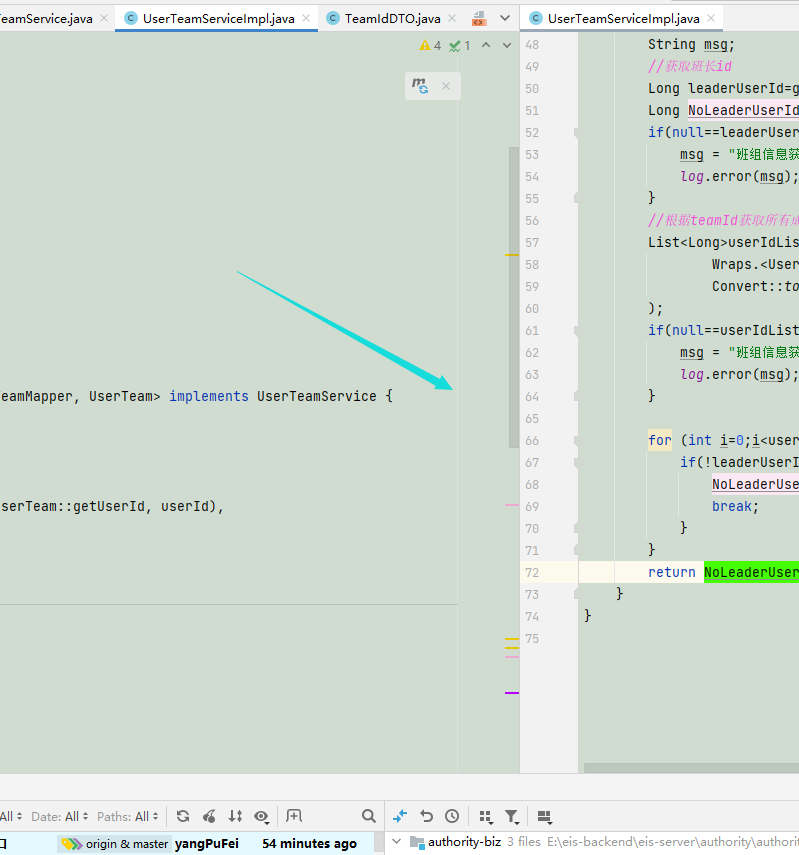The height and width of the screenshot is (855, 799).
Task: Click the Revert selected changes icon
Action: click(426, 816)
